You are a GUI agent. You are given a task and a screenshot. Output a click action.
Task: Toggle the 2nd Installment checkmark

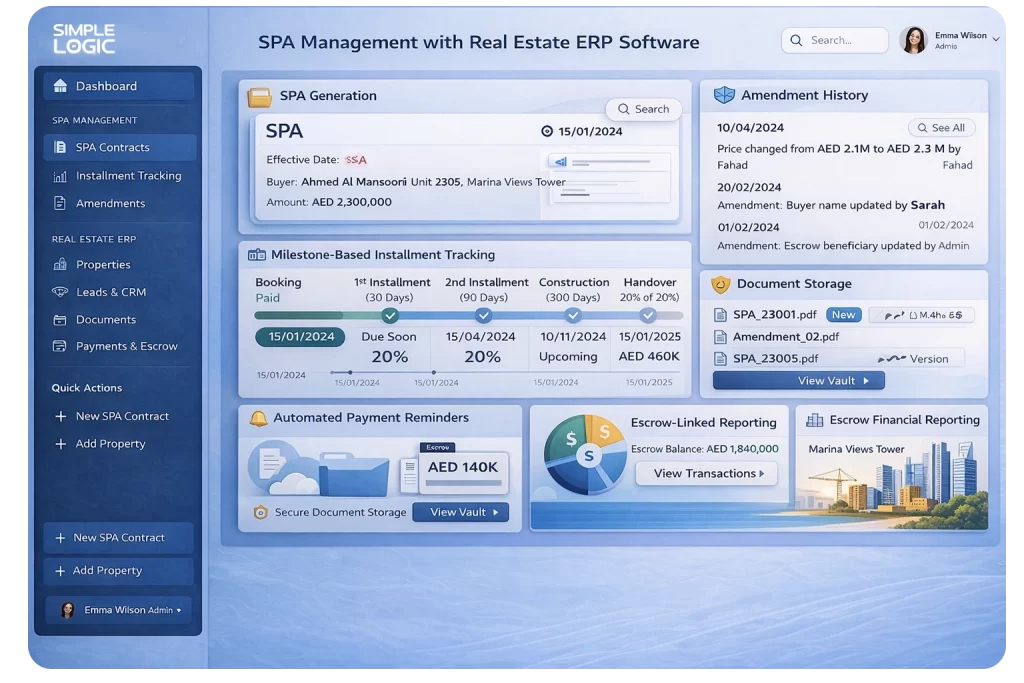point(483,315)
